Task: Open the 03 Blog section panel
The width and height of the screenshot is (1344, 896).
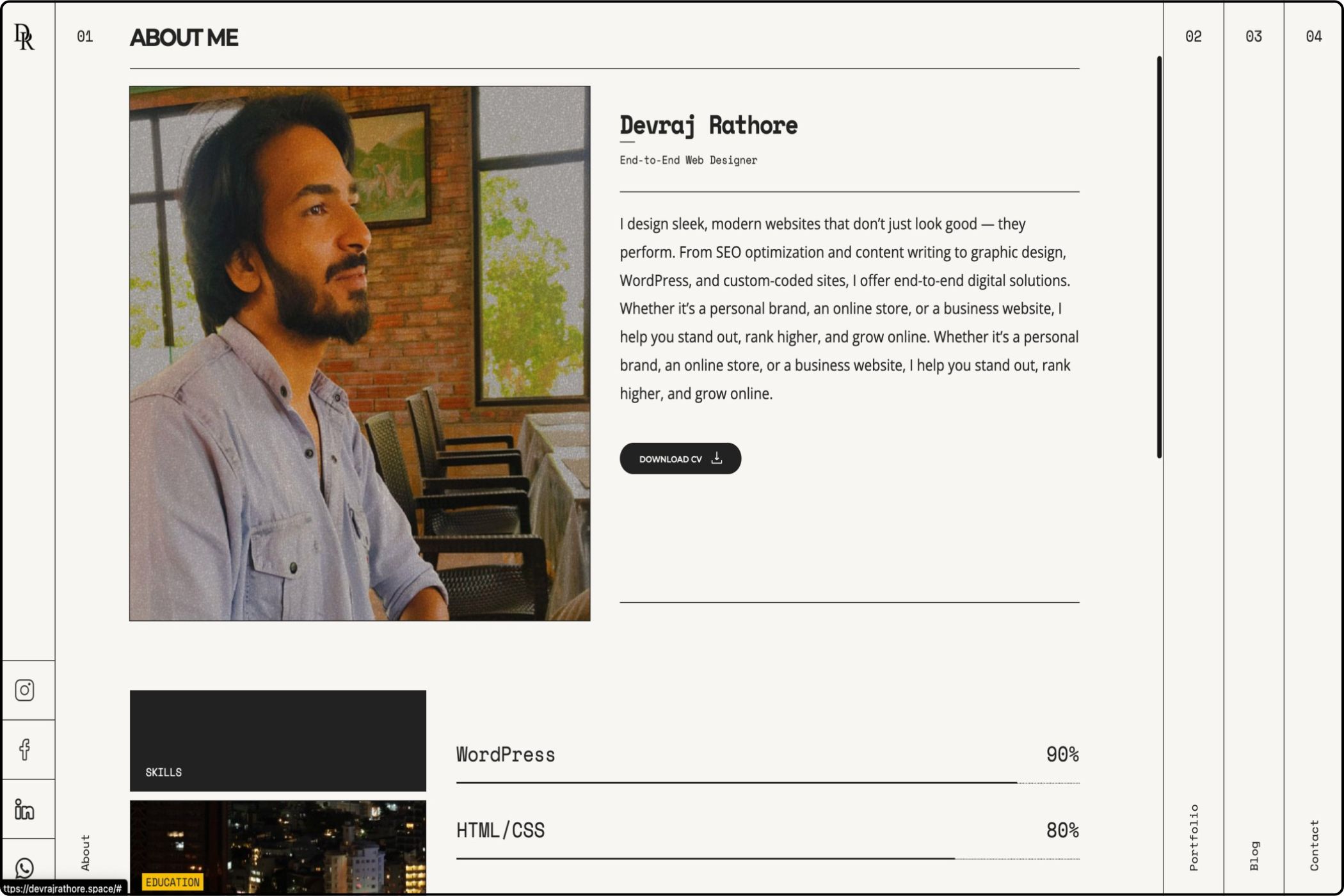Action: coord(1253,448)
